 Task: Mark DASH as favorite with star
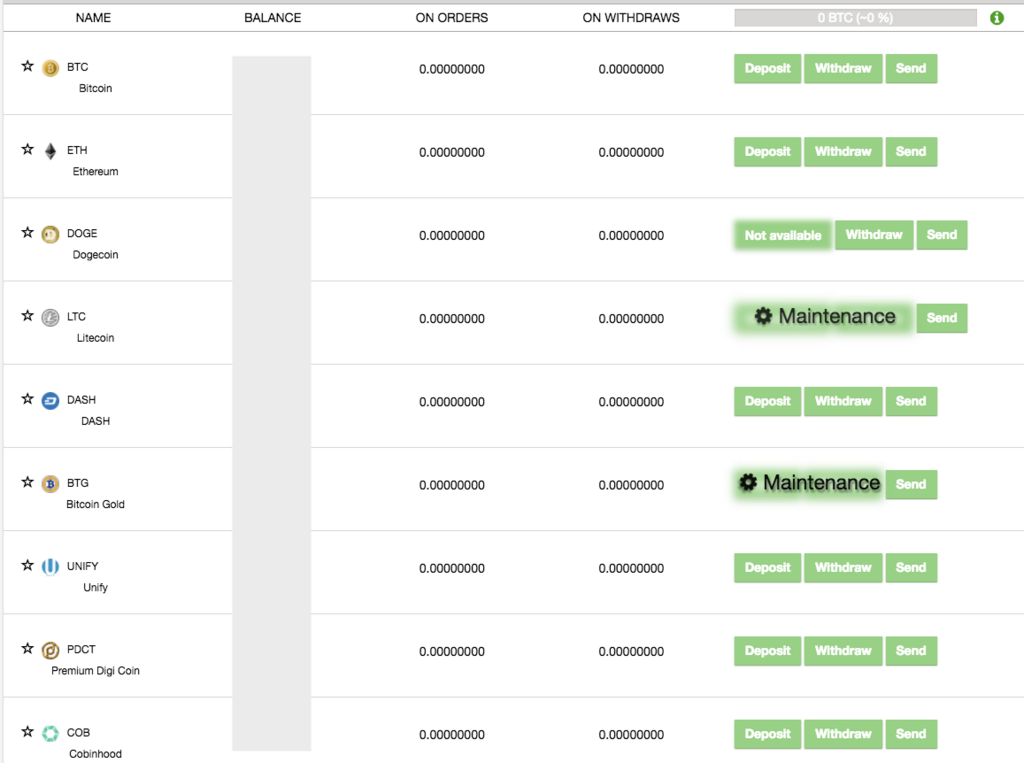[27, 398]
